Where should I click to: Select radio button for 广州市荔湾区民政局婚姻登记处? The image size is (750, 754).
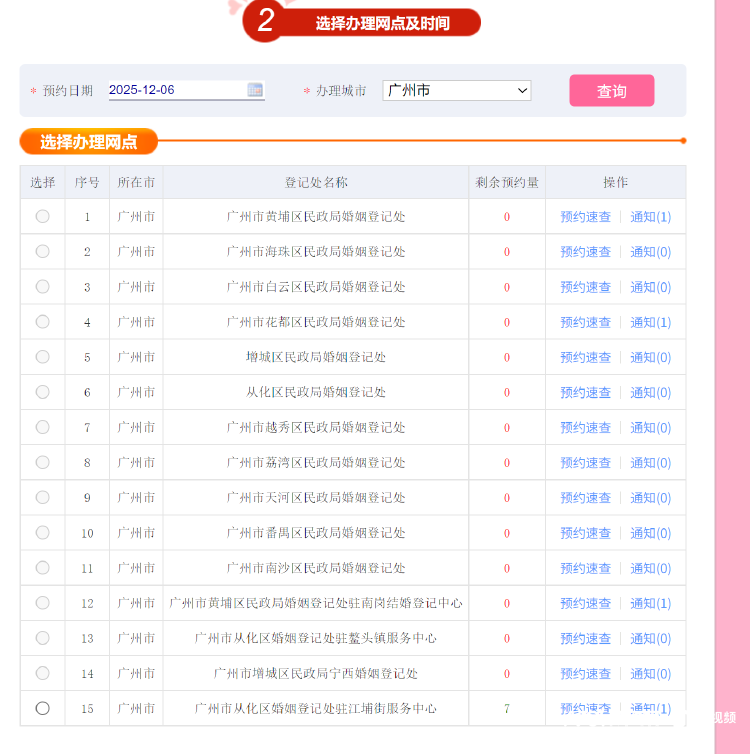tap(42, 462)
